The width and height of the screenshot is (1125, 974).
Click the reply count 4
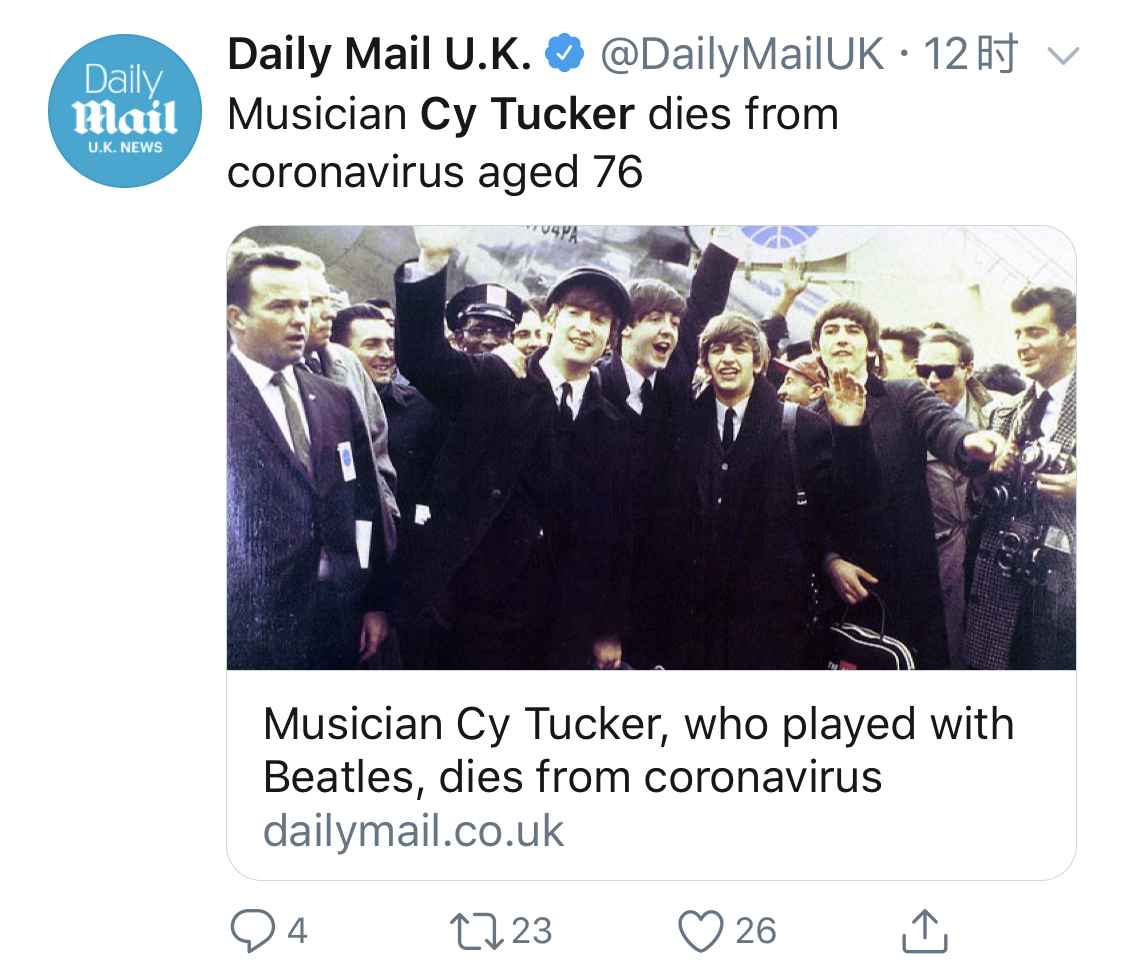pyautogui.click(x=297, y=931)
